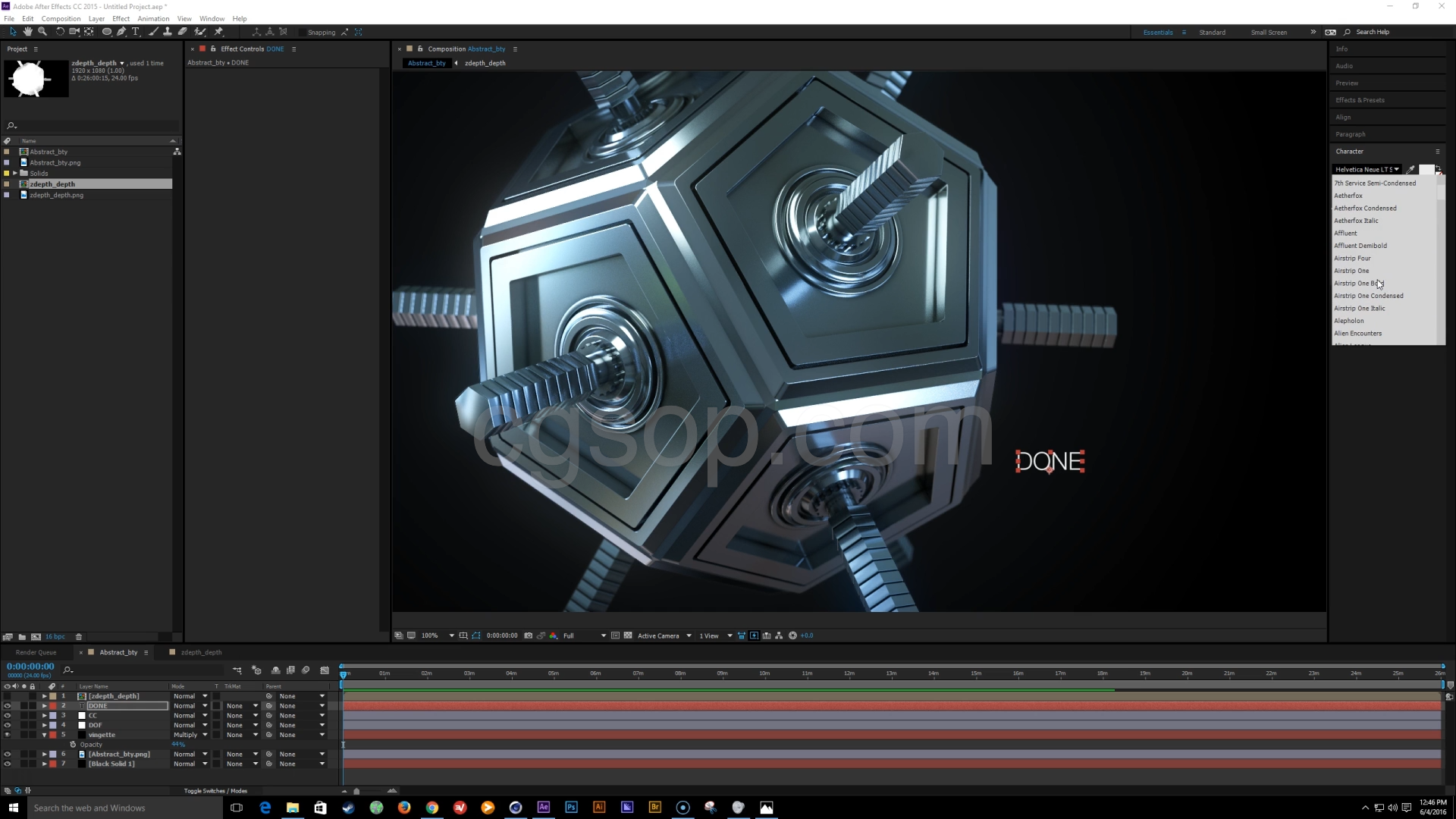
Task: Select the Pan Behind anchor point tool
Action: pos(89,32)
